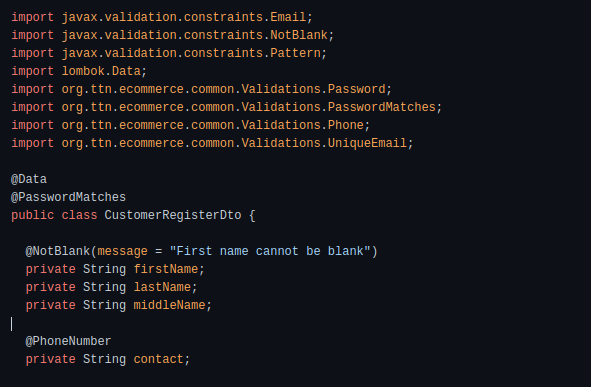Click the Validations.Phone import text

pos(302,125)
